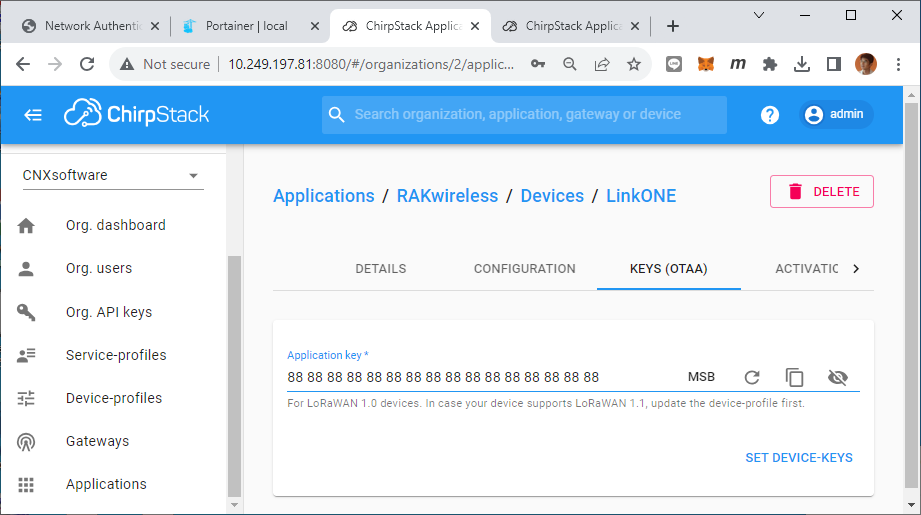Switch to the DETAILS tab
921x515 pixels.
coord(381,269)
